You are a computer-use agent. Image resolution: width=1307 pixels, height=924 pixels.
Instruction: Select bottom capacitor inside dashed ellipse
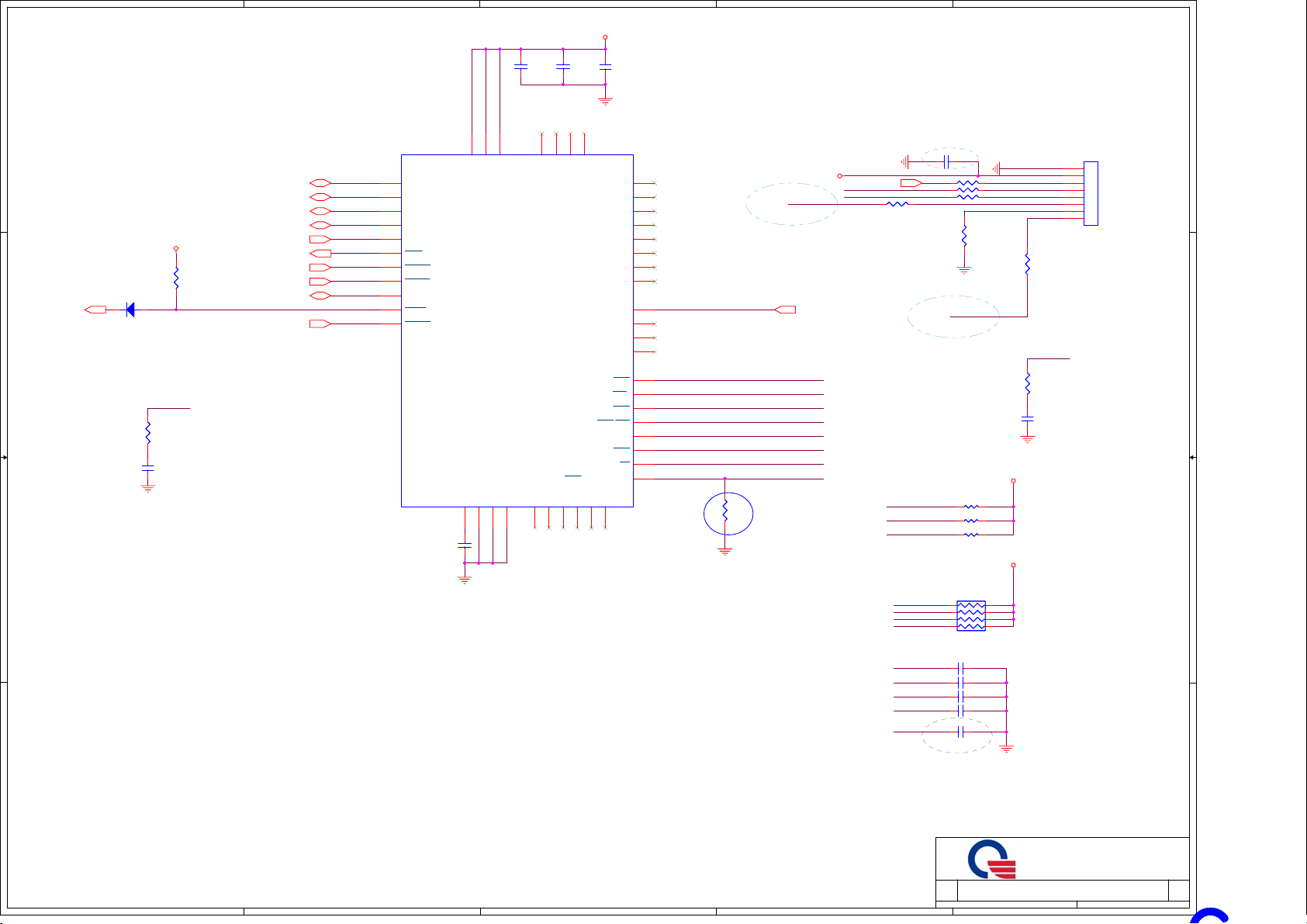point(961,732)
